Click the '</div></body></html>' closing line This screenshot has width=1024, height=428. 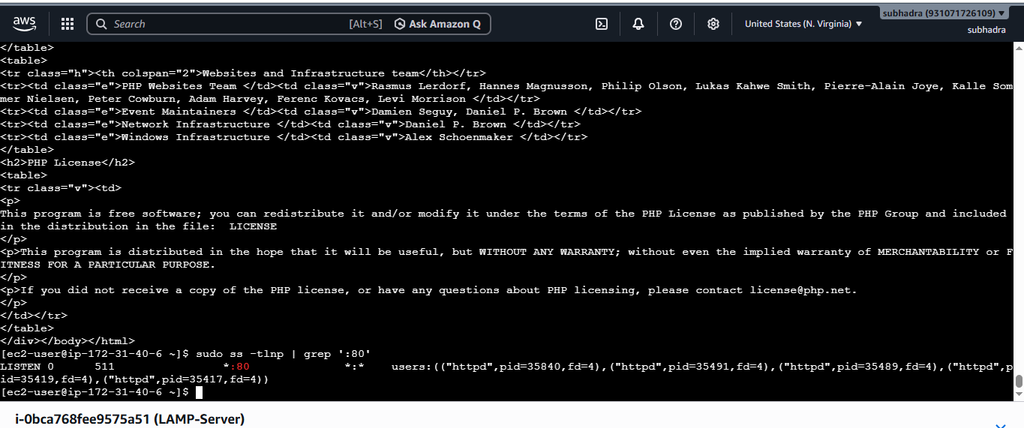pos(67,341)
